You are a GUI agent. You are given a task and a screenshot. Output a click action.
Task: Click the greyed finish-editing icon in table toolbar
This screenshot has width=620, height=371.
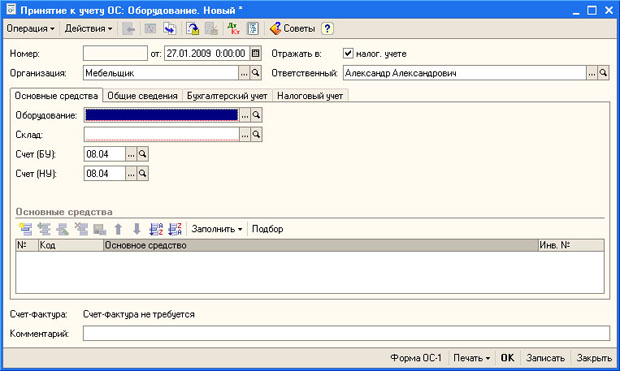coord(99,229)
